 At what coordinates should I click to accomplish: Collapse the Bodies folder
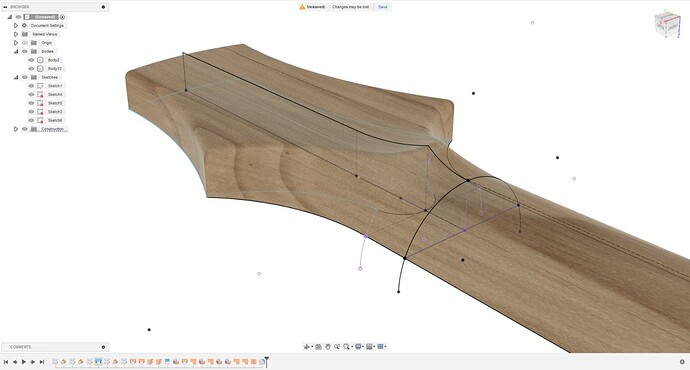pyautogui.click(x=16, y=51)
